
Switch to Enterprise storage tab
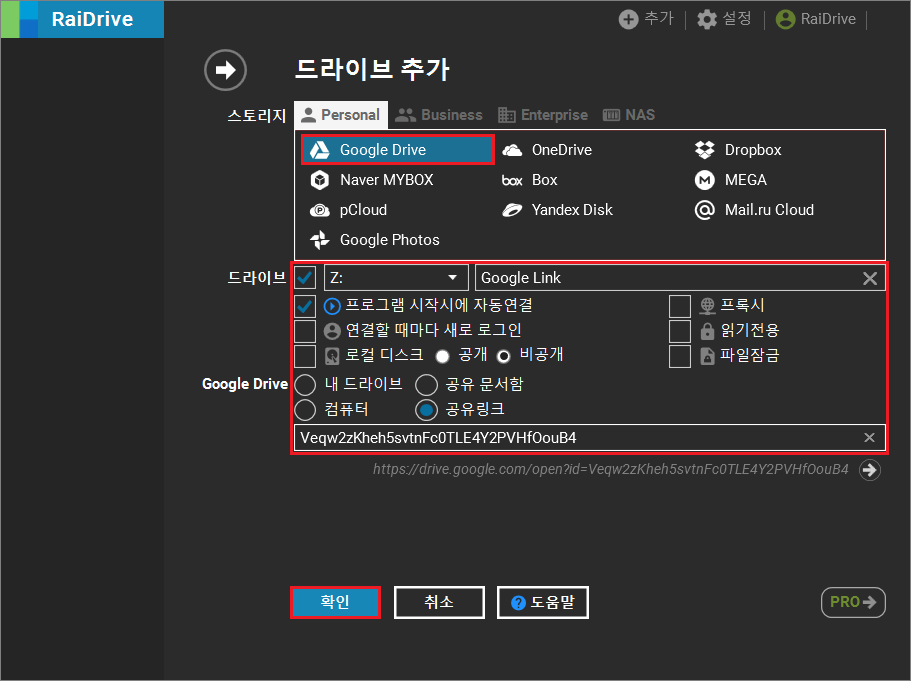tap(543, 115)
